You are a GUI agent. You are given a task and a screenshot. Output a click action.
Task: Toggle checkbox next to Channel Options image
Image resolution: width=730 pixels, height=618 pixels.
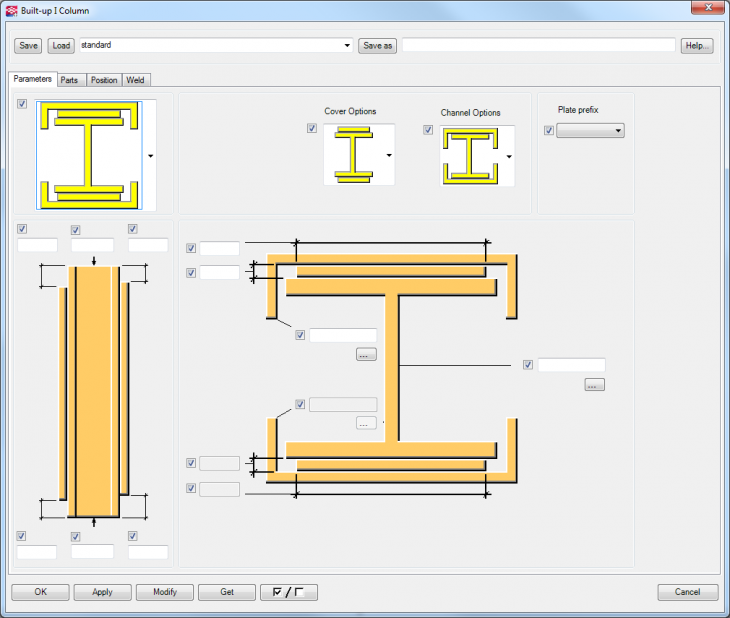click(428, 130)
